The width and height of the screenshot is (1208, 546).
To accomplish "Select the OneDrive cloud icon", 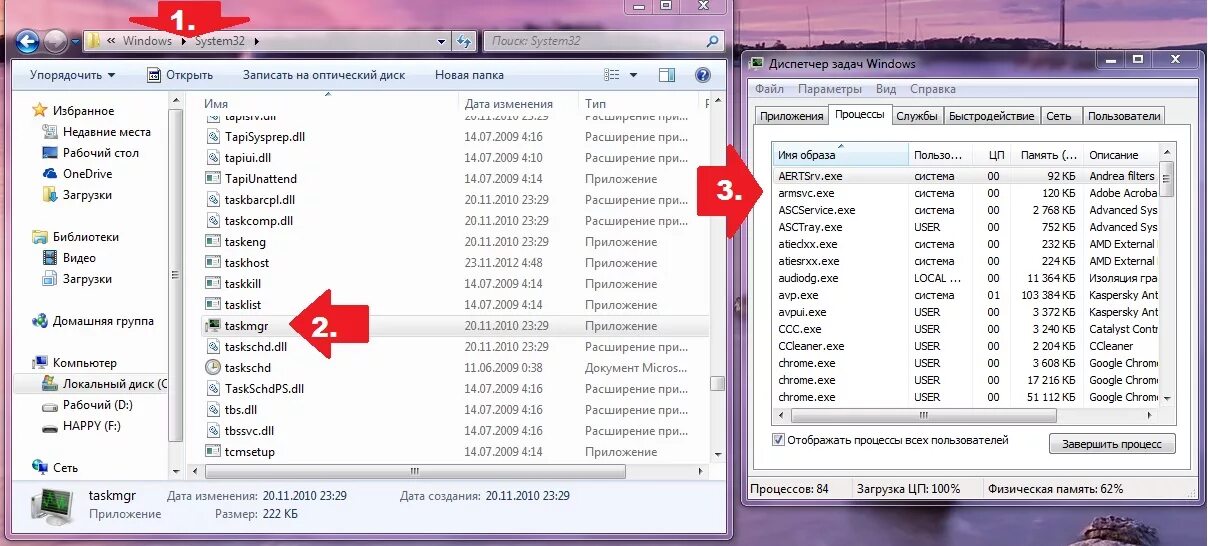I will tap(50, 173).
